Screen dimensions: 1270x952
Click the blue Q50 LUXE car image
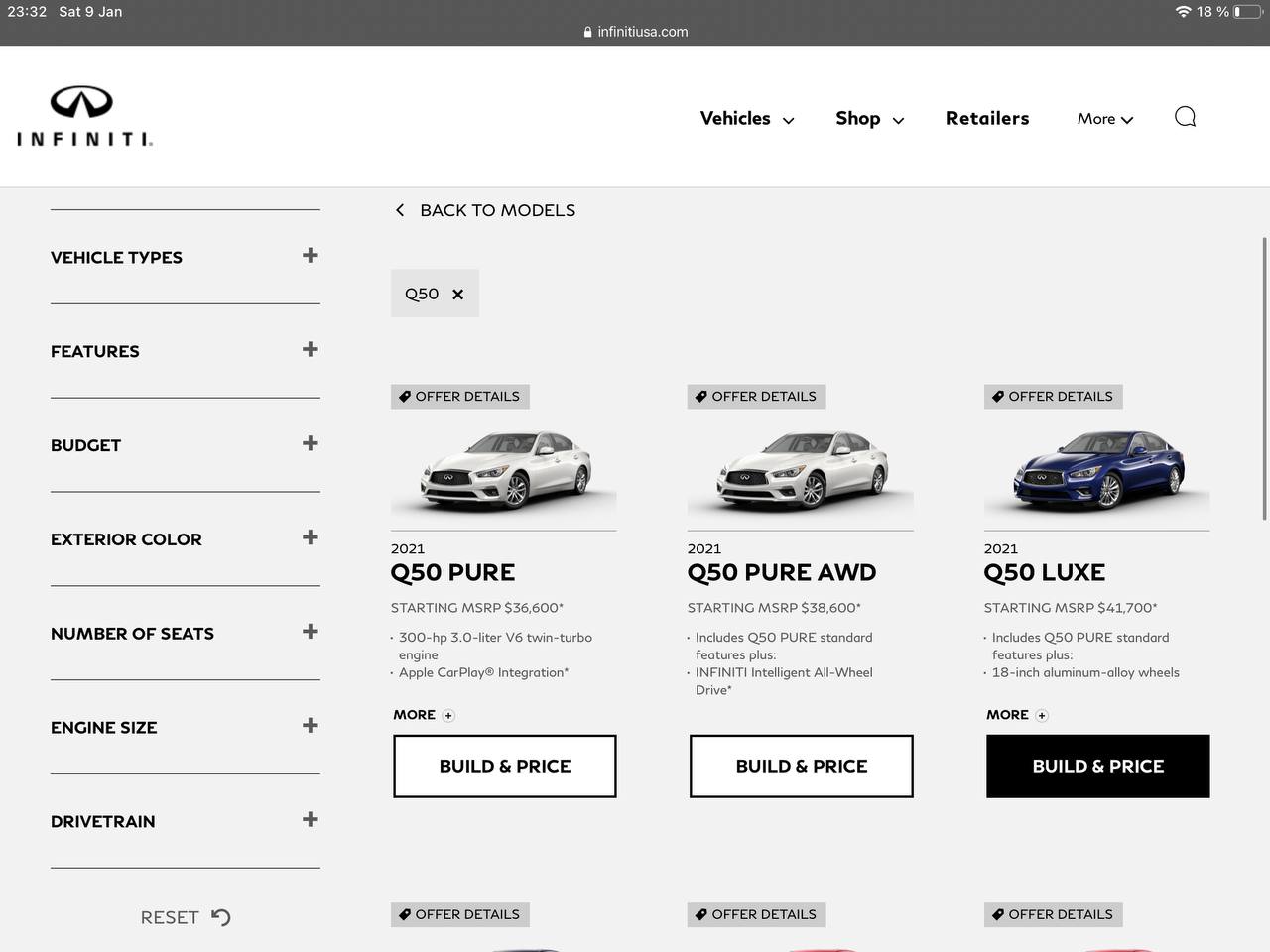(x=1097, y=470)
